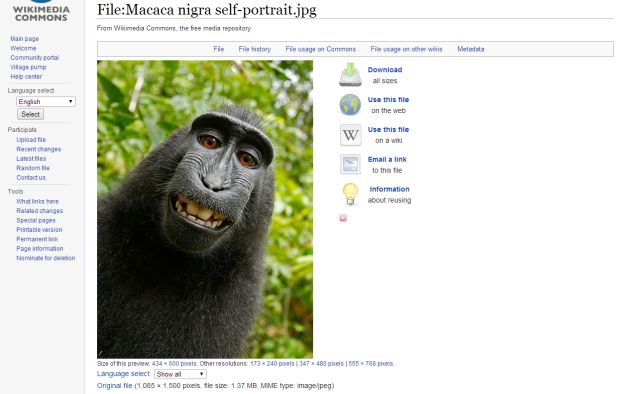Open Page information link
Viewport: 625px width, 394px height.
[39, 248]
